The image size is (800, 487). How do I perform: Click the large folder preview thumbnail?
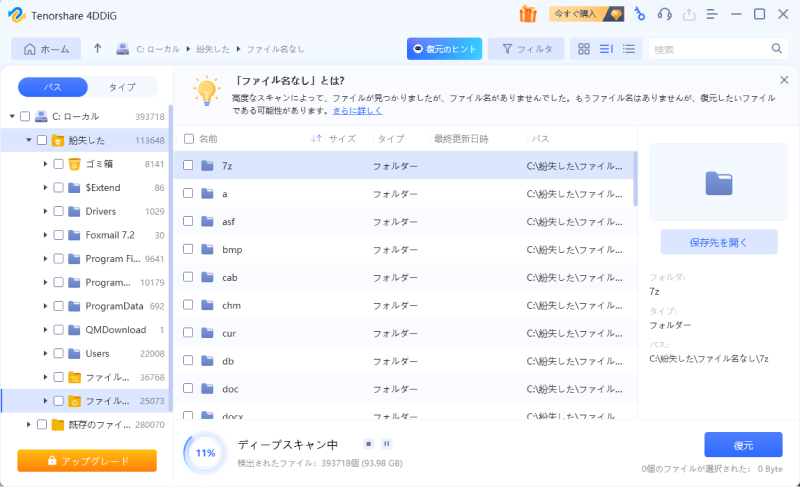pos(719,183)
